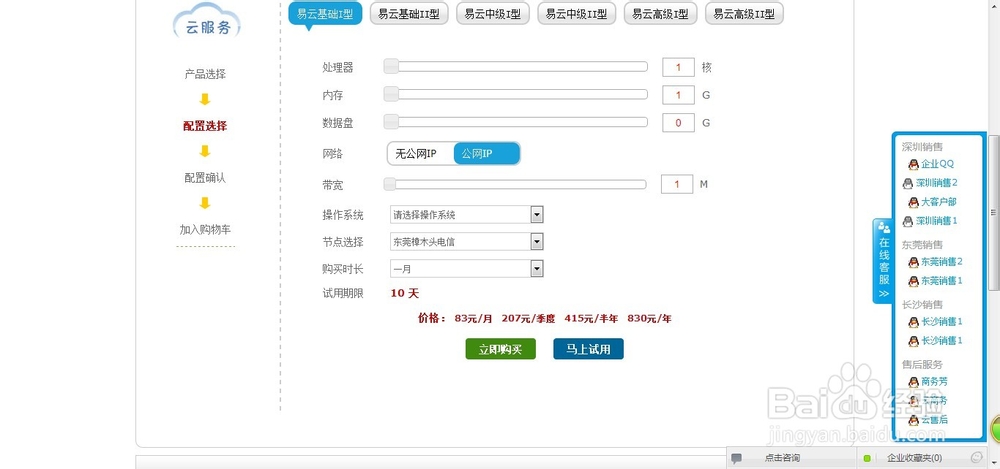Click the penguin icon next to 东莞销售2
Viewport: 1000px width, 469px height.
[913, 262]
